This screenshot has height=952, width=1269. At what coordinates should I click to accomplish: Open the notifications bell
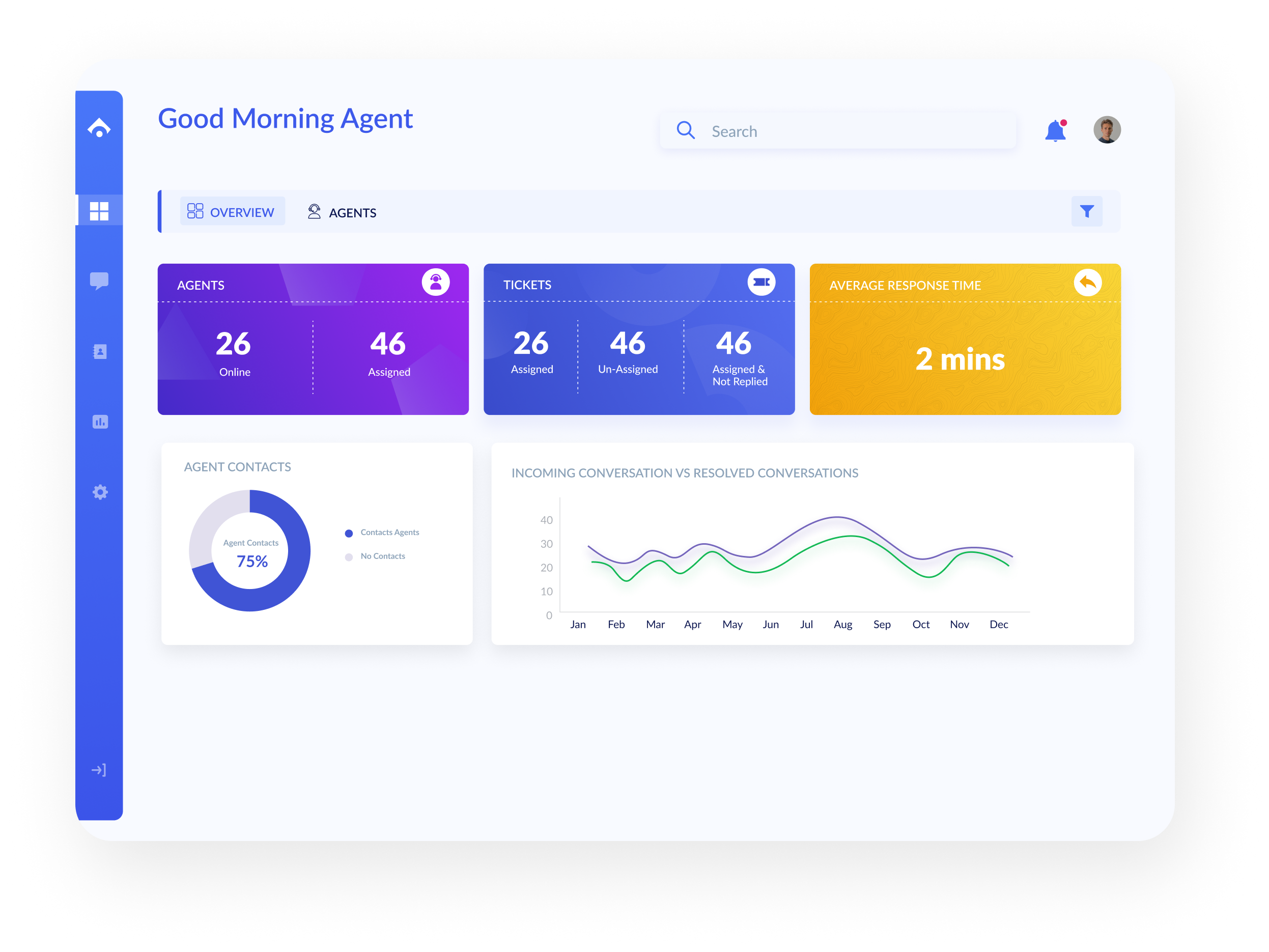[x=1055, y=130]
